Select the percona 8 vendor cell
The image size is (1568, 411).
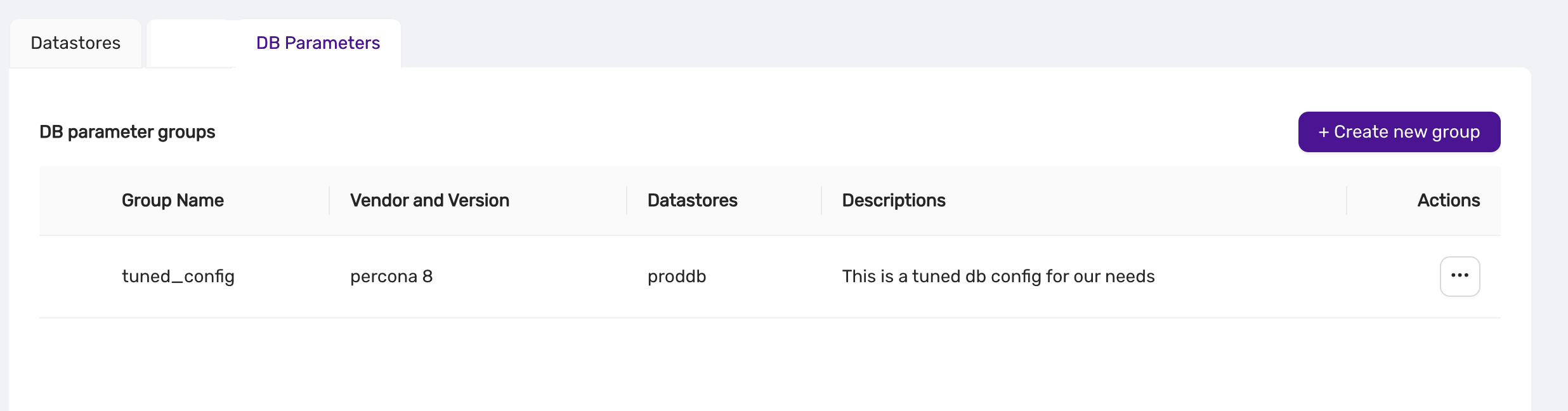[391, 276]
